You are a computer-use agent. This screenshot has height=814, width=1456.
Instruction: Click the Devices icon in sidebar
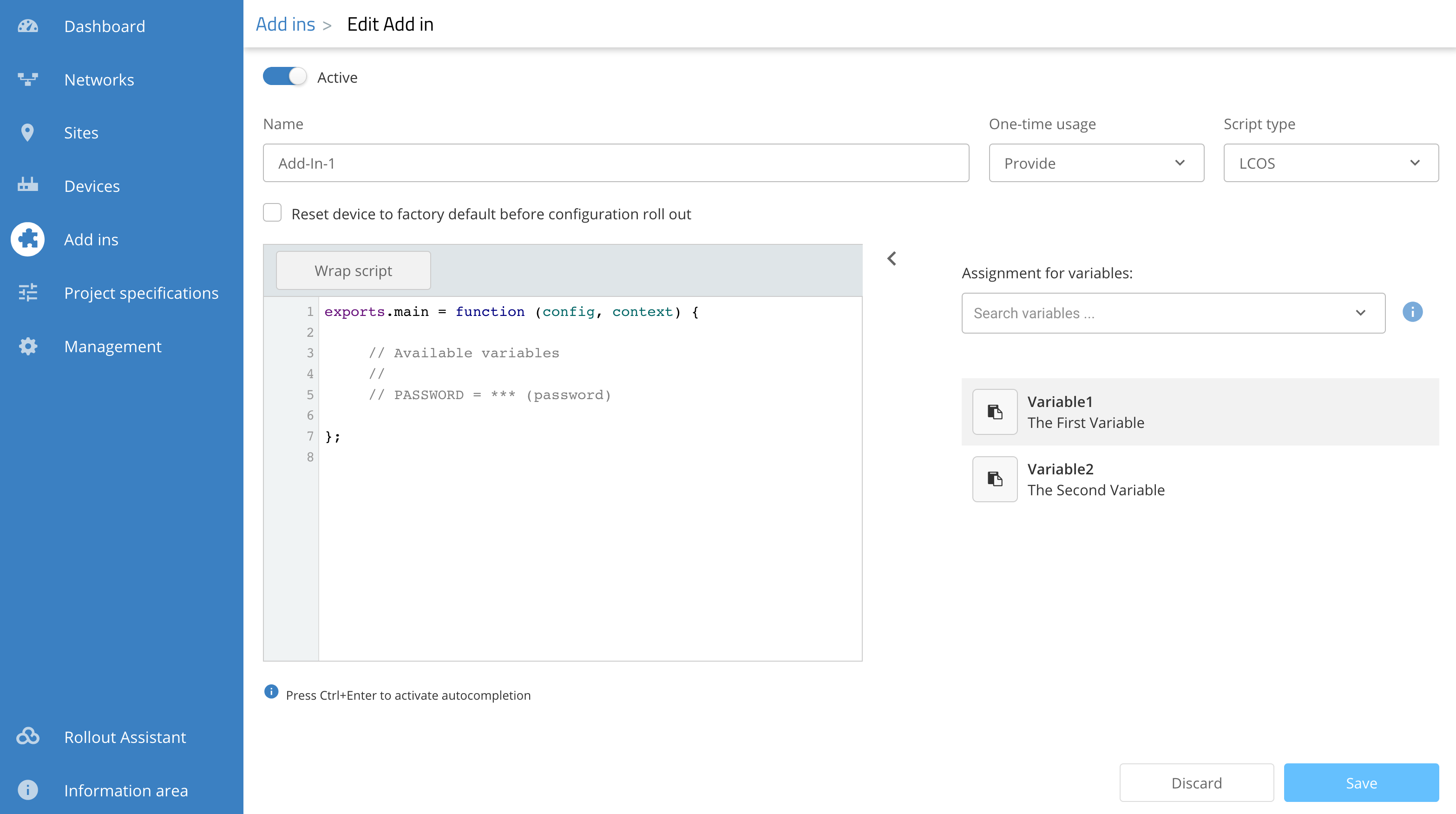[28, 185]
